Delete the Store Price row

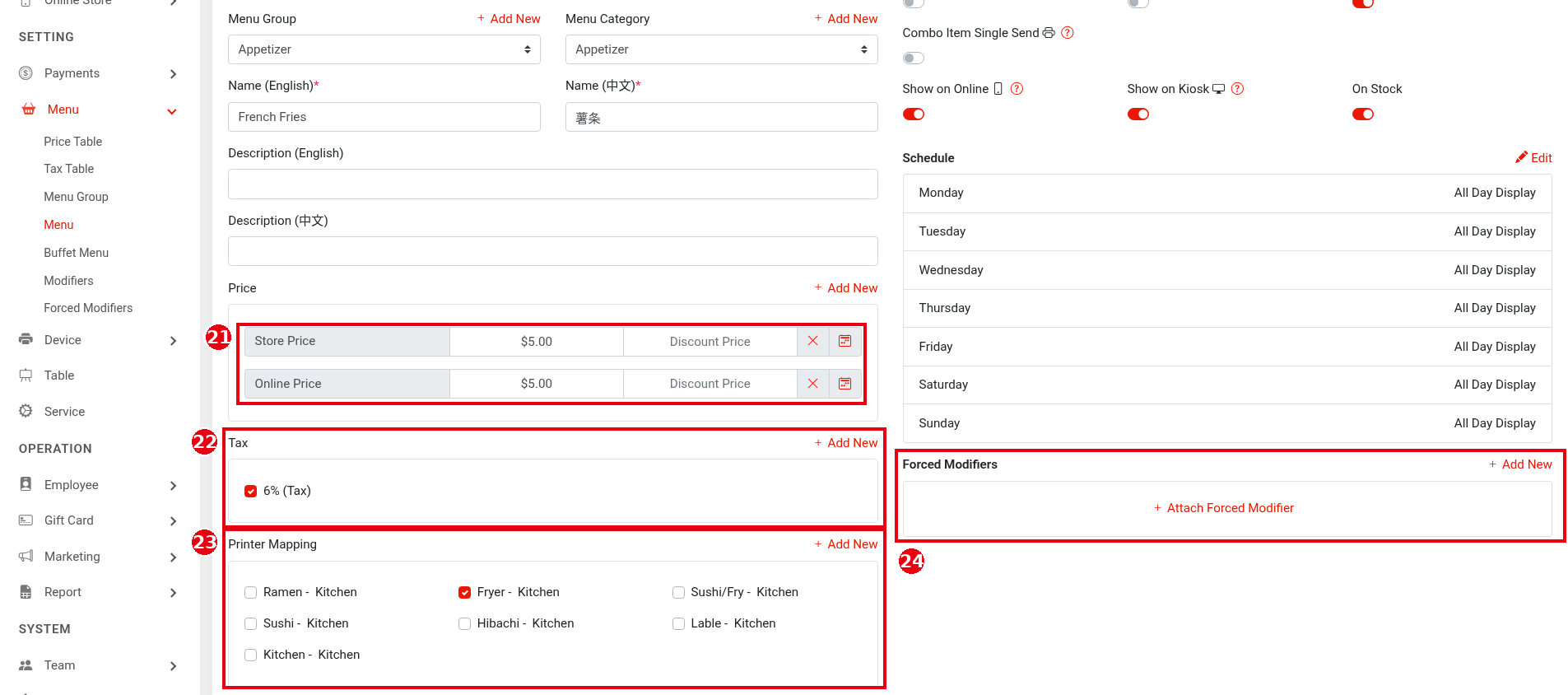812,341
